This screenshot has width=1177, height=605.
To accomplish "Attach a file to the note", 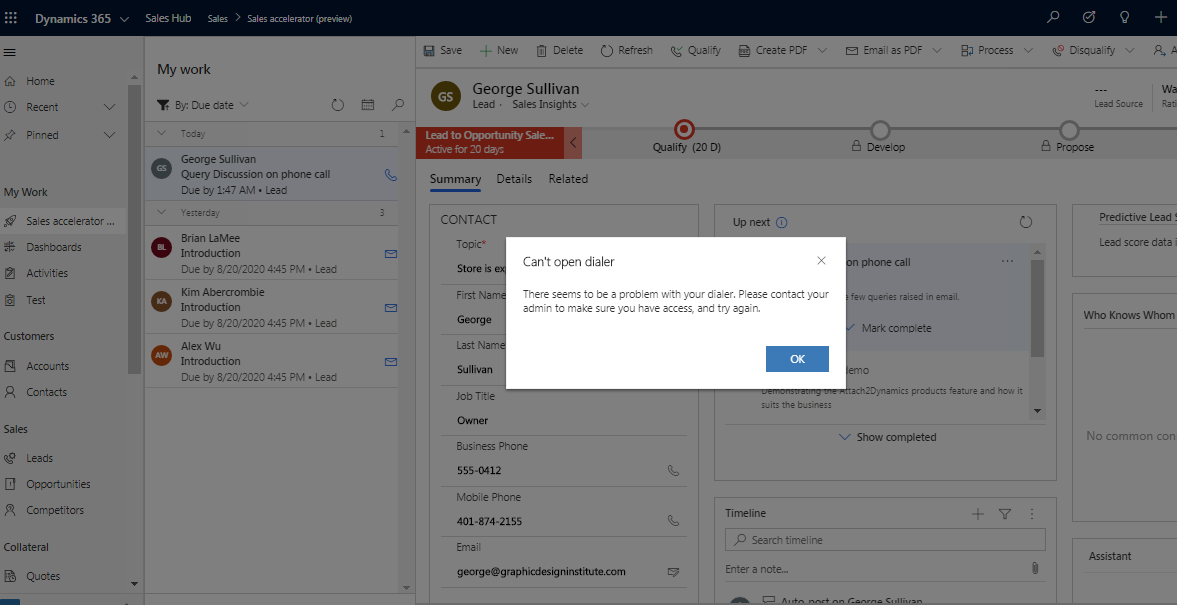I will click(x=1035, y=568).
